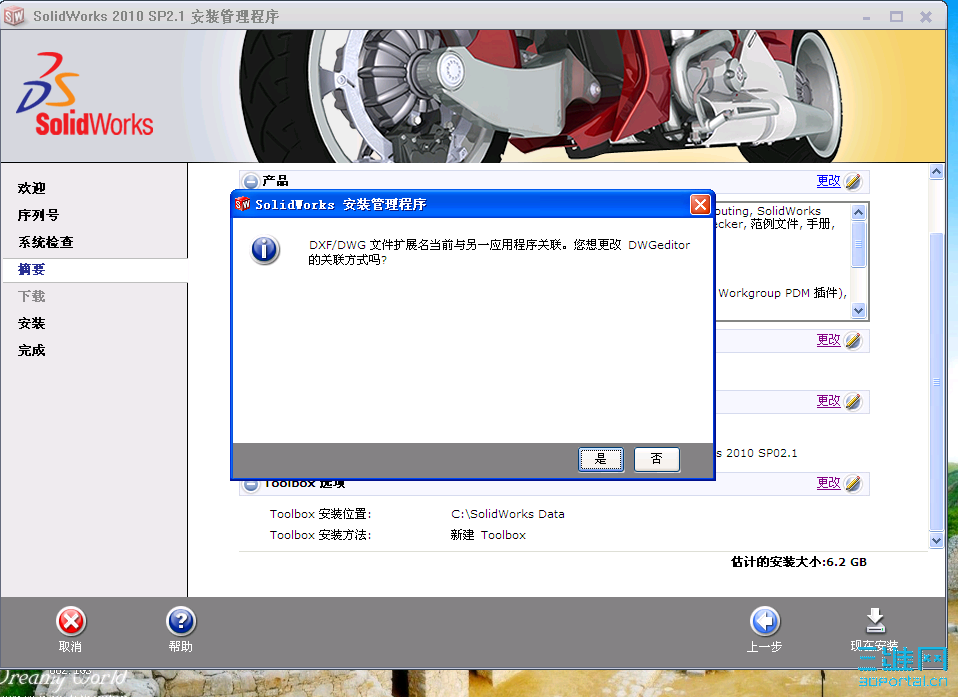Click '估计的安装大小:6.2 GB' text

799,561
